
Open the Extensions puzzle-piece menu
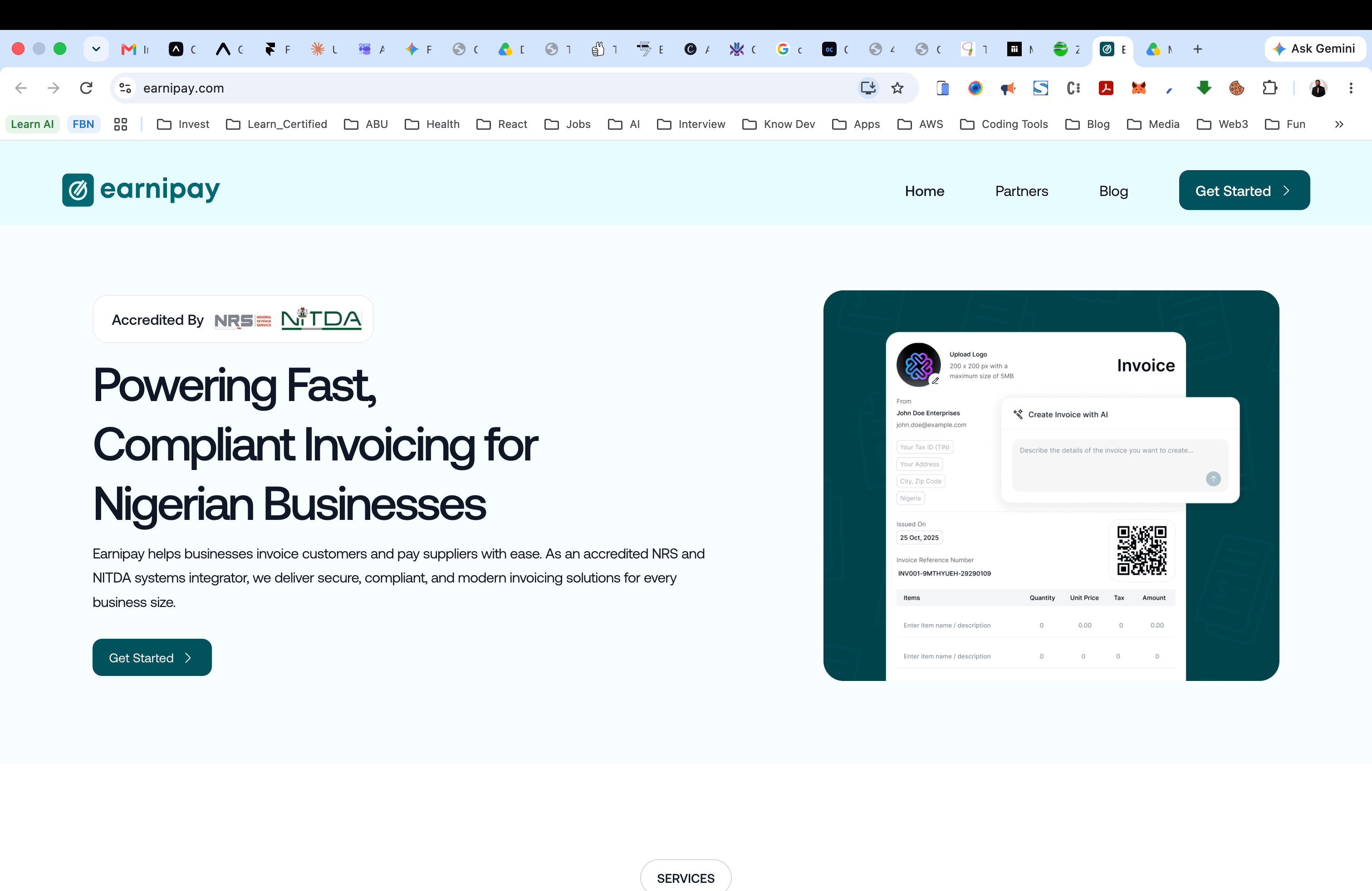tap(1270, 88)
